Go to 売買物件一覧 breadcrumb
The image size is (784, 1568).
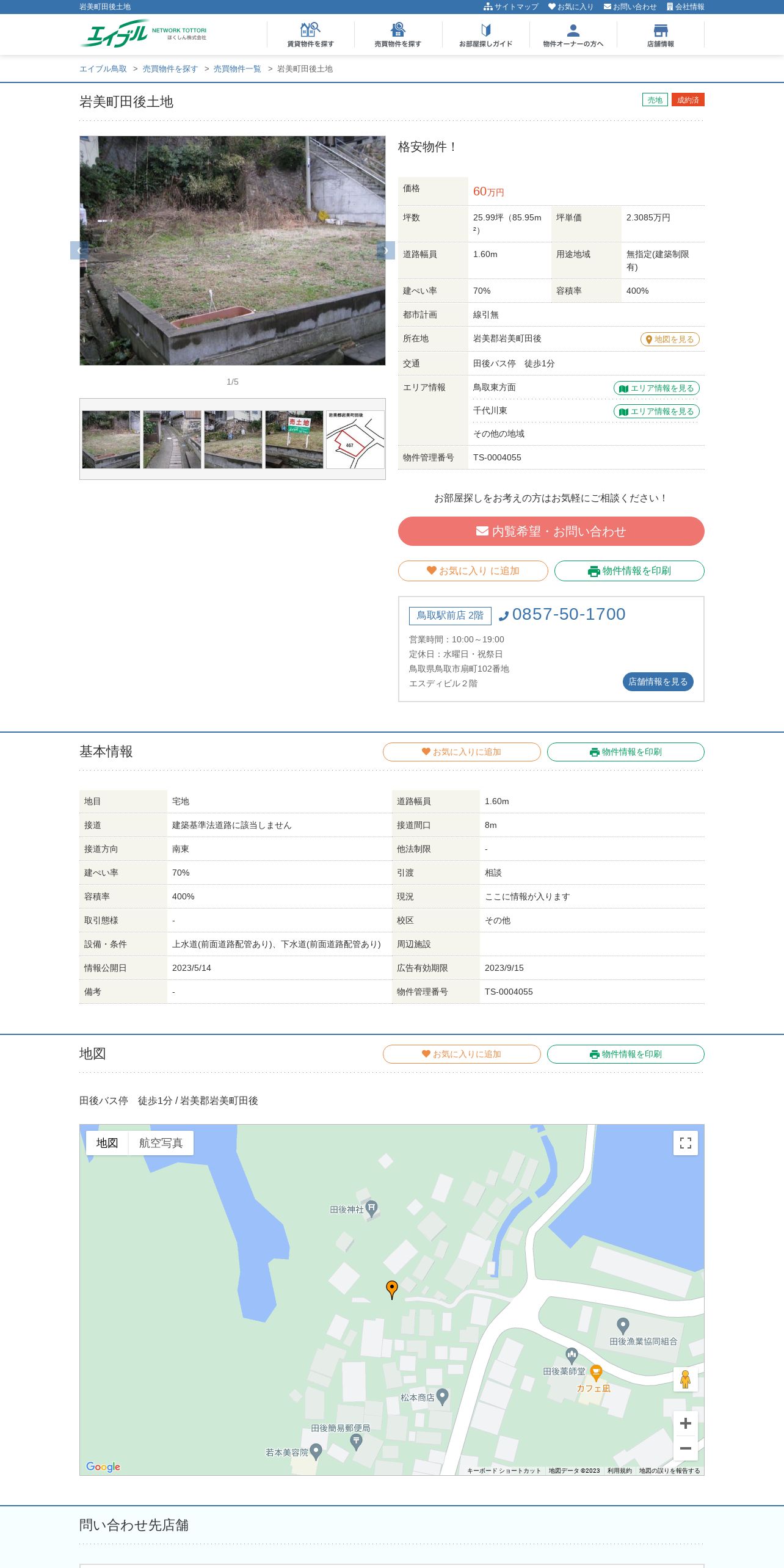point(237,69)
